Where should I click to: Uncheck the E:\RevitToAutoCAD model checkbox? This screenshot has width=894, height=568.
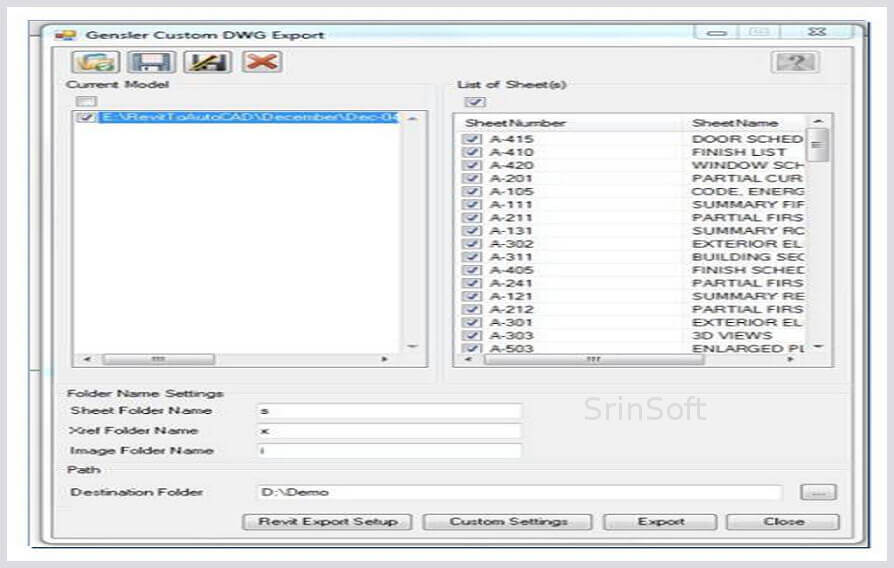(86, 117)
